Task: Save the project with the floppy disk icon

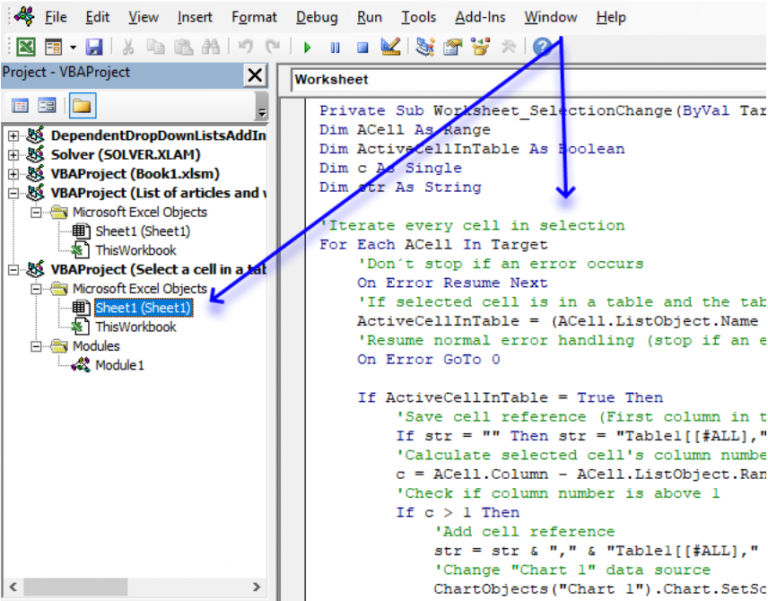Action: tap(94, 47)
